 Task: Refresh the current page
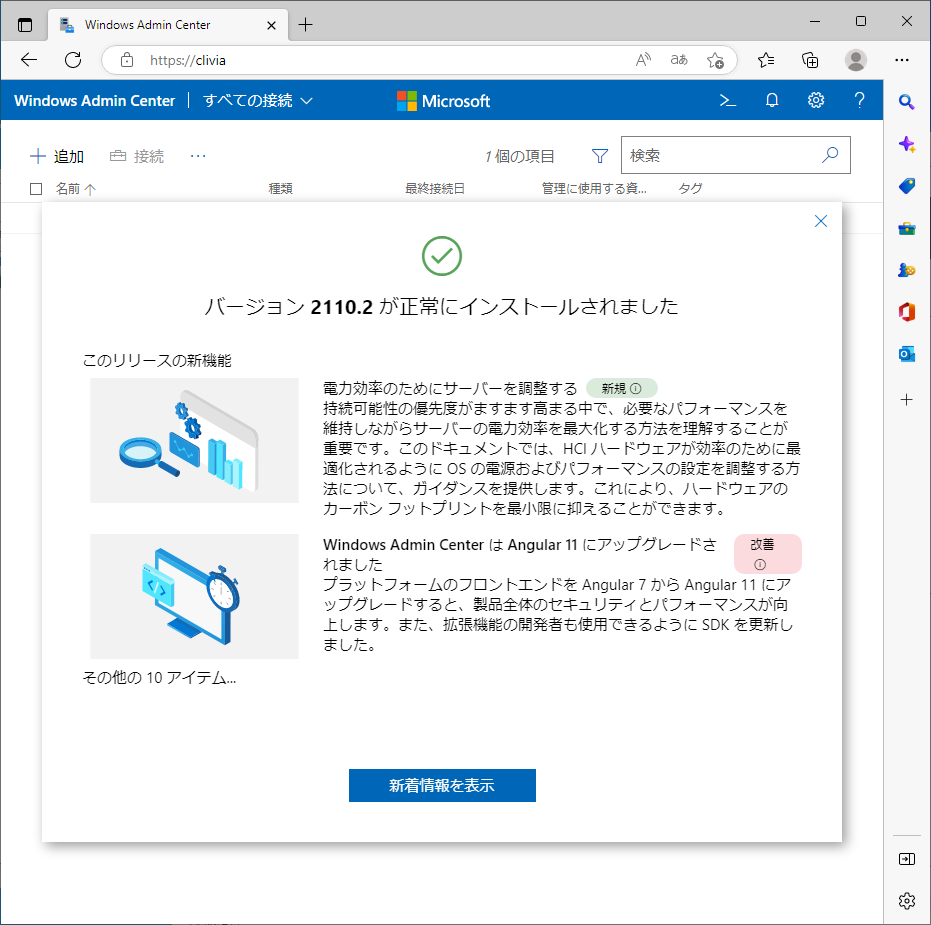click(73, 60)
